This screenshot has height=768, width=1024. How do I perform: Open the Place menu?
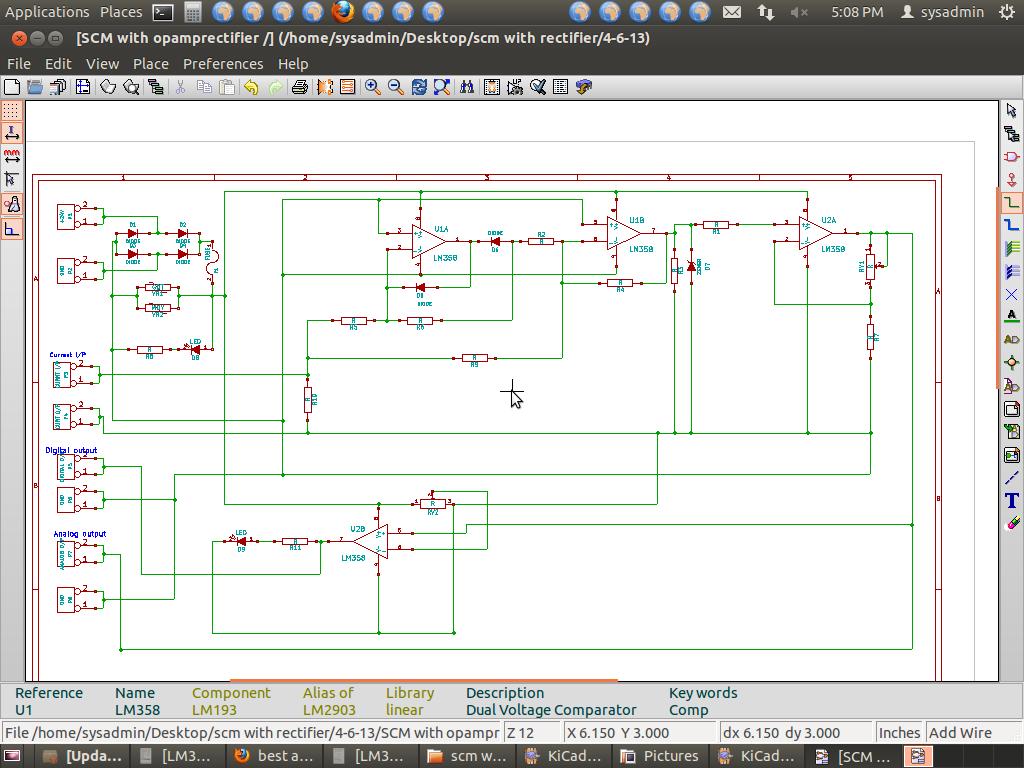(x=151, y=63)
